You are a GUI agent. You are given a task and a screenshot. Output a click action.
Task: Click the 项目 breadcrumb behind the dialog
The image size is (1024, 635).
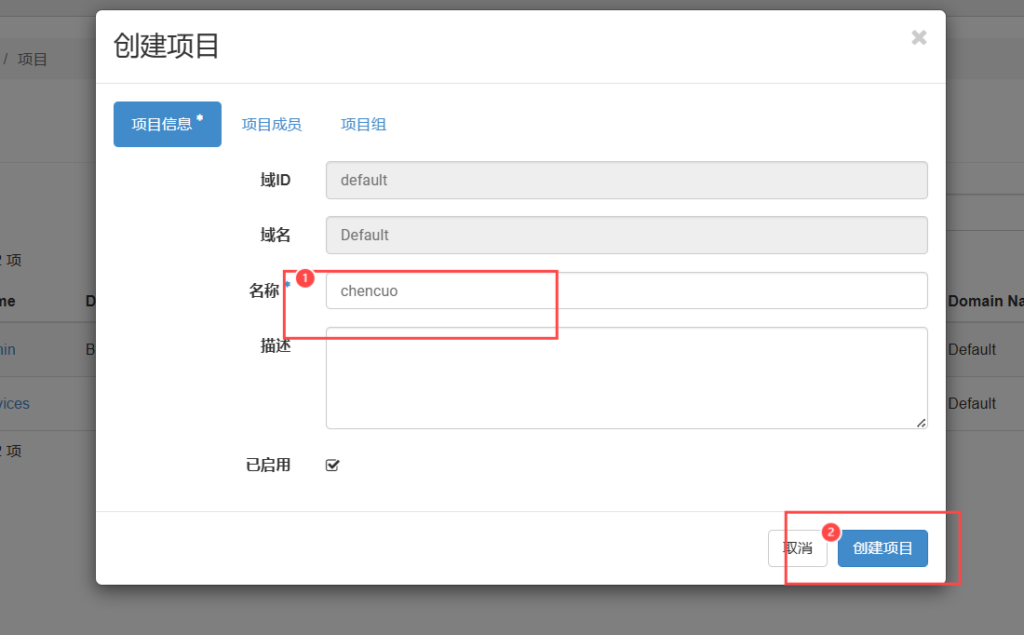(x=33, y=59)
